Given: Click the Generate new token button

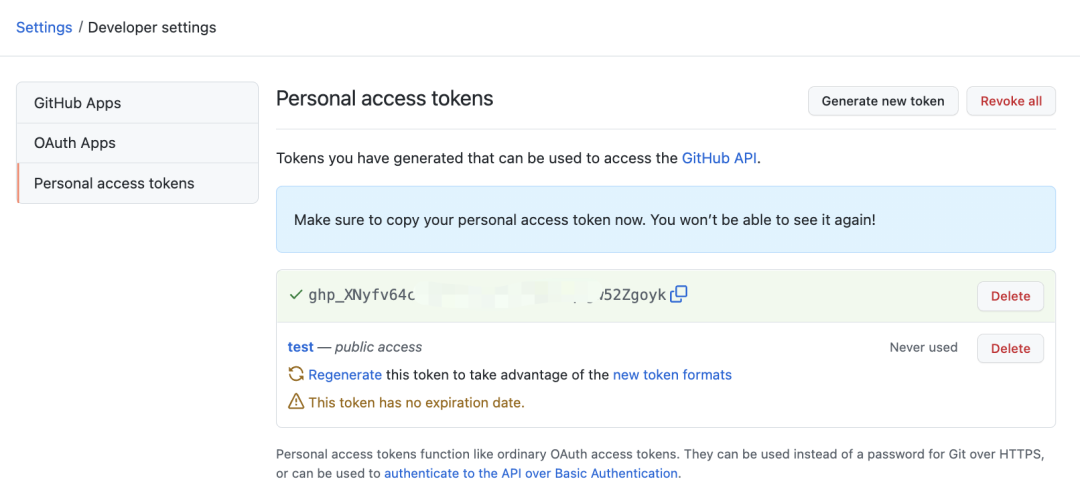Looking at the screenshot, I should click(x=883, y=101).
